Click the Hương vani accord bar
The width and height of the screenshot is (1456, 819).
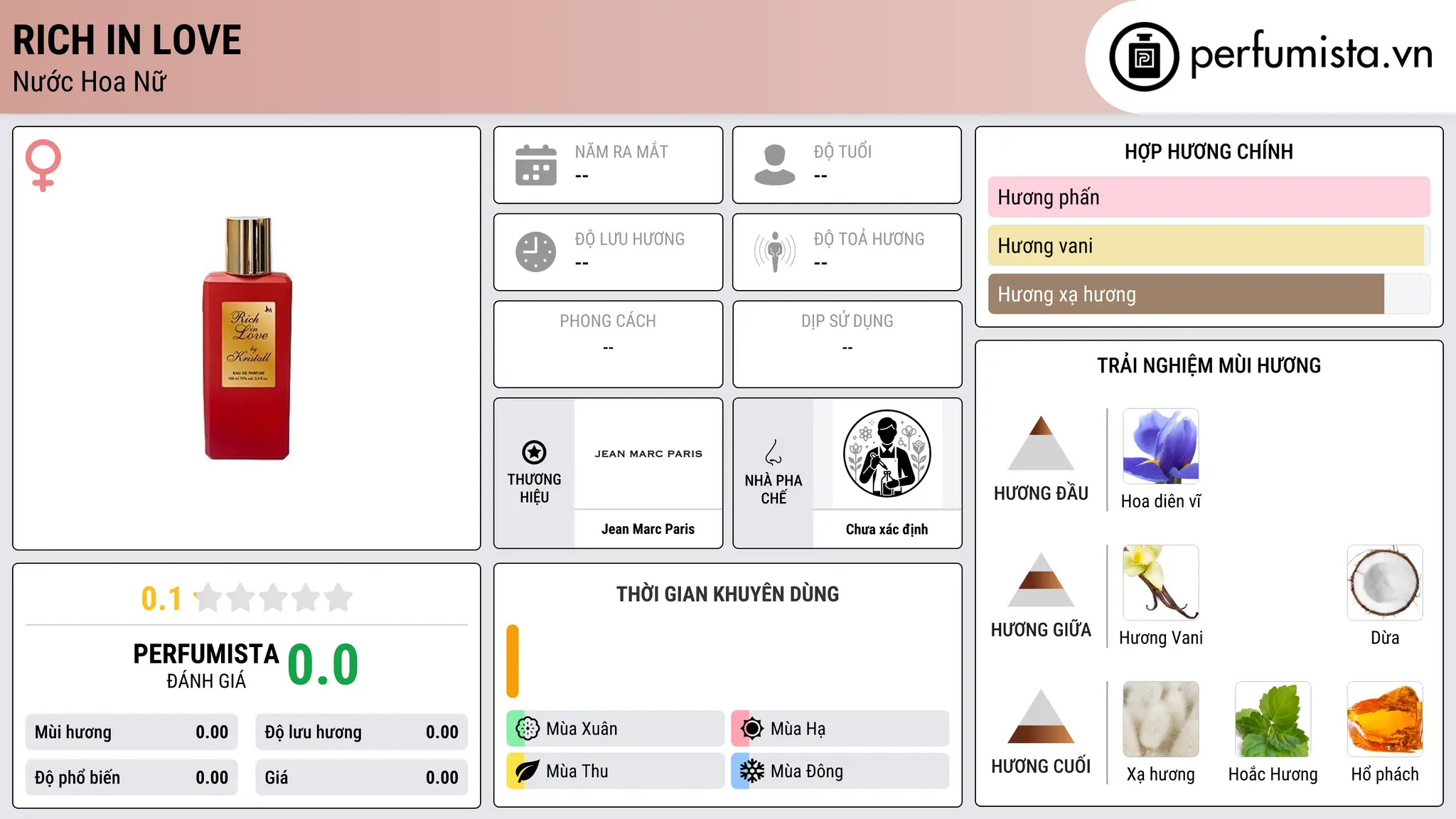click(1209, 245)
